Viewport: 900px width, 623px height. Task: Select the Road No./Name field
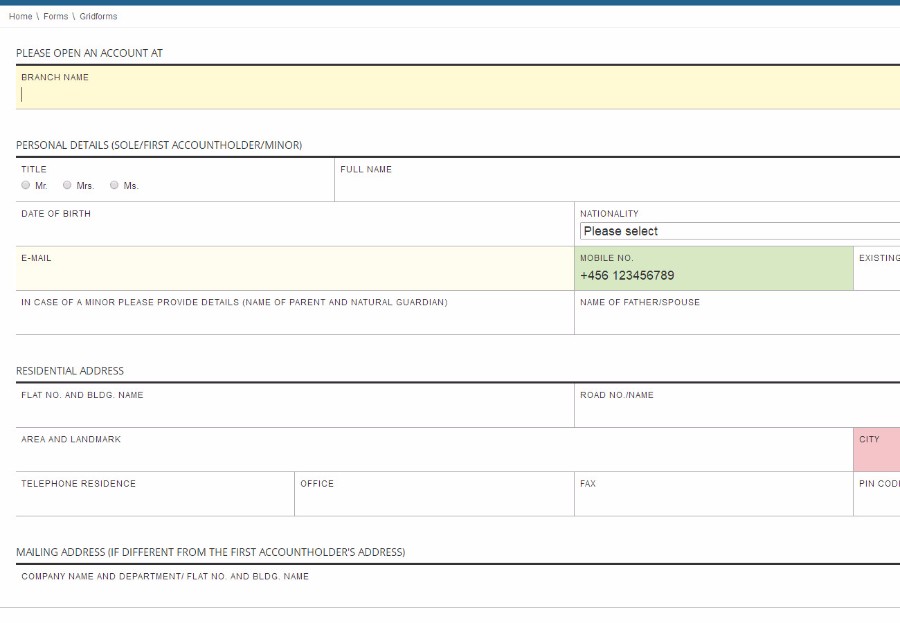(736, 413)
